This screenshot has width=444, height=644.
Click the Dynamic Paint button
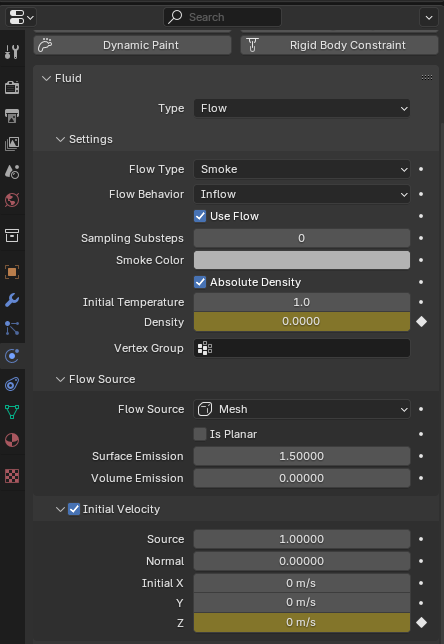click(132, 45)
